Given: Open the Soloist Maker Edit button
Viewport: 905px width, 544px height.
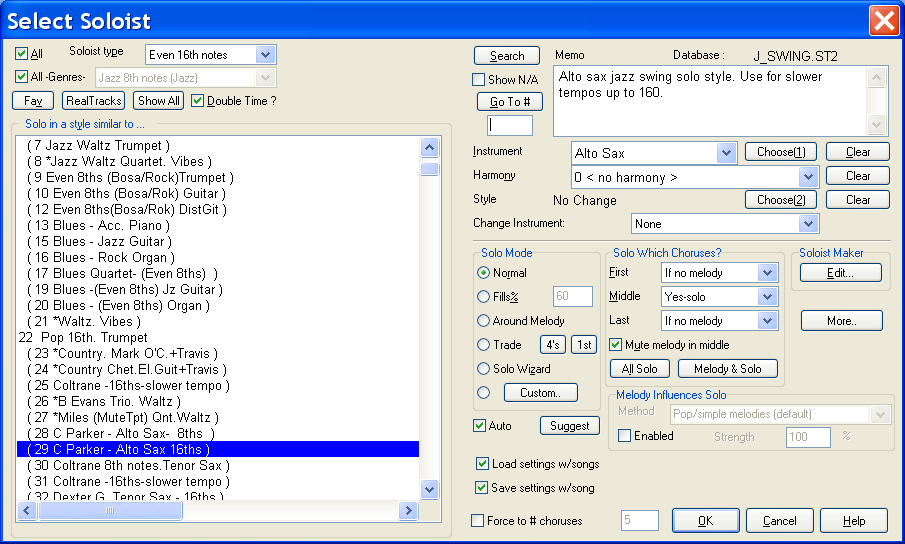Looking at the screenshot, I should [841, 272].
